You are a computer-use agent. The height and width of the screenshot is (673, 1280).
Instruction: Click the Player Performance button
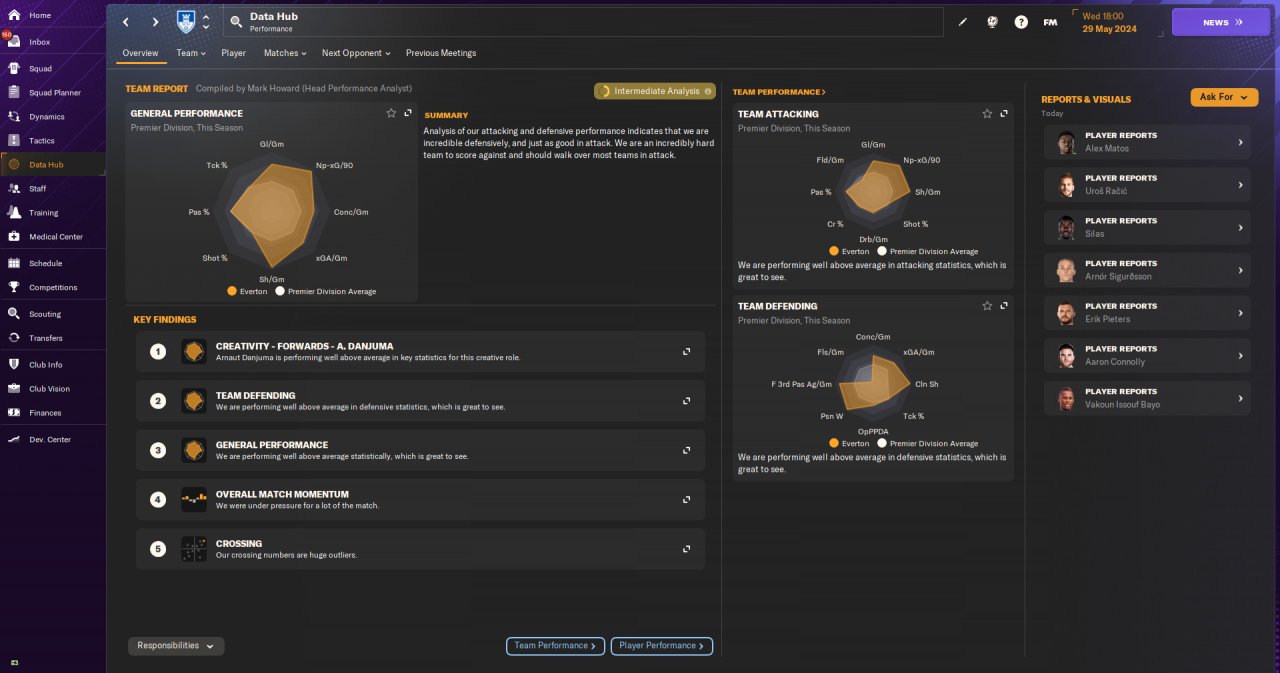click(x=662, y=646)
